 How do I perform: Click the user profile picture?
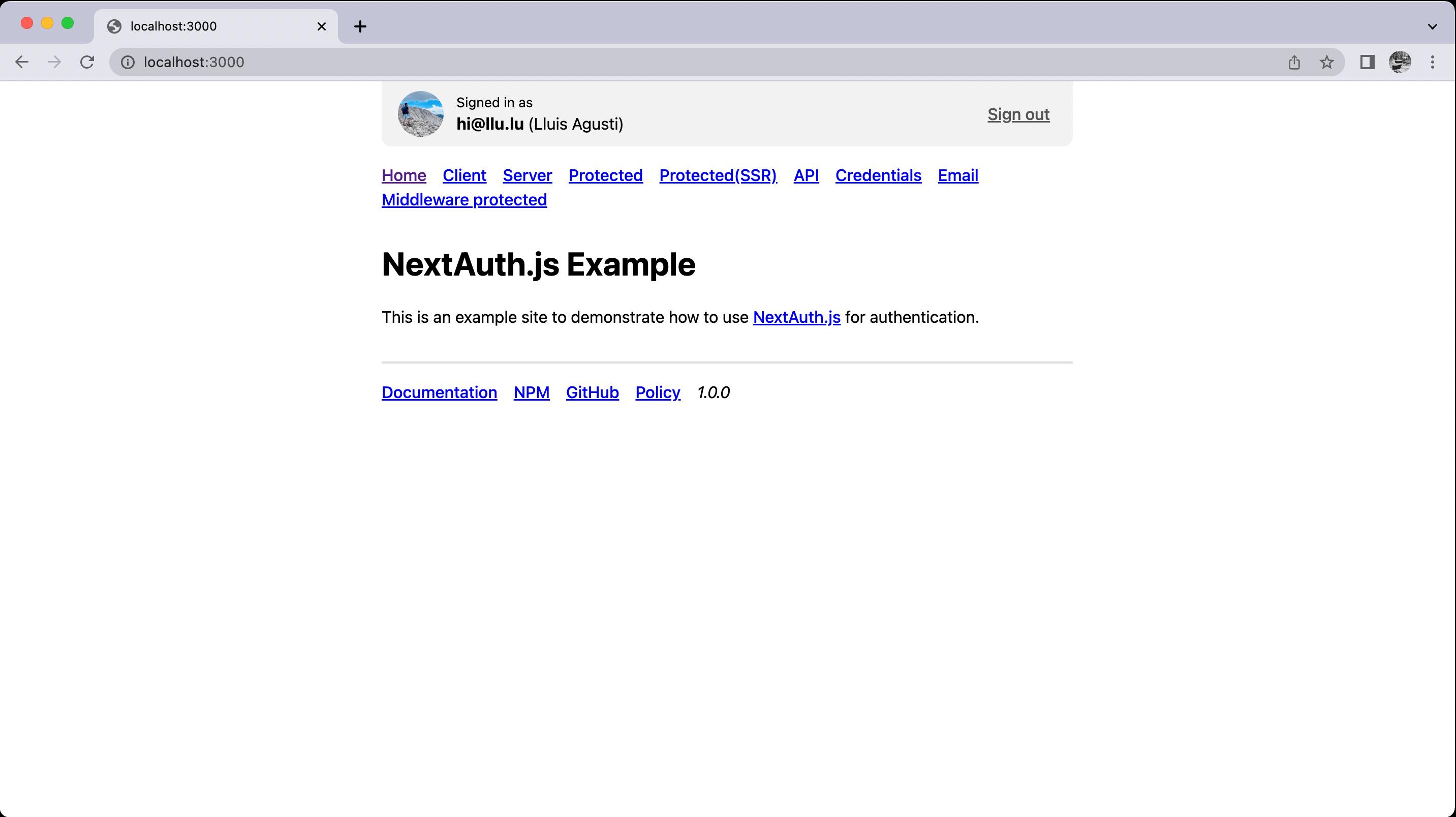420,114
